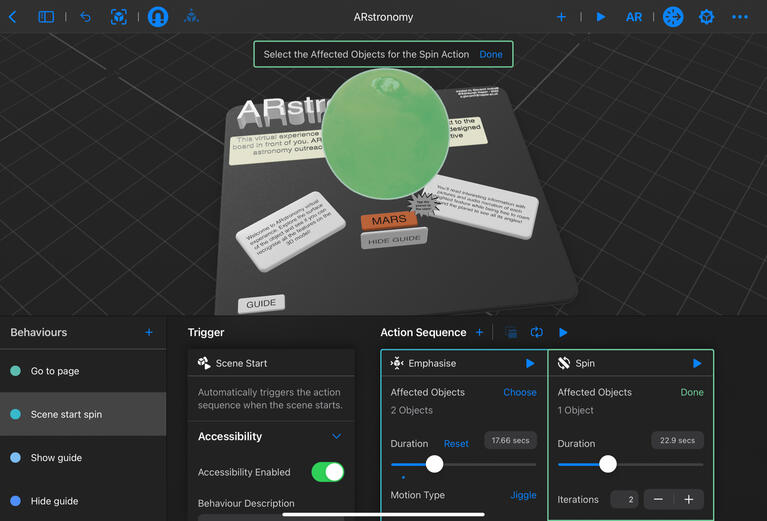The height and width of the screenshot is (521, 767).
Task: Edit the 22.9 secs duration field
Action: [x=677, y=440]
